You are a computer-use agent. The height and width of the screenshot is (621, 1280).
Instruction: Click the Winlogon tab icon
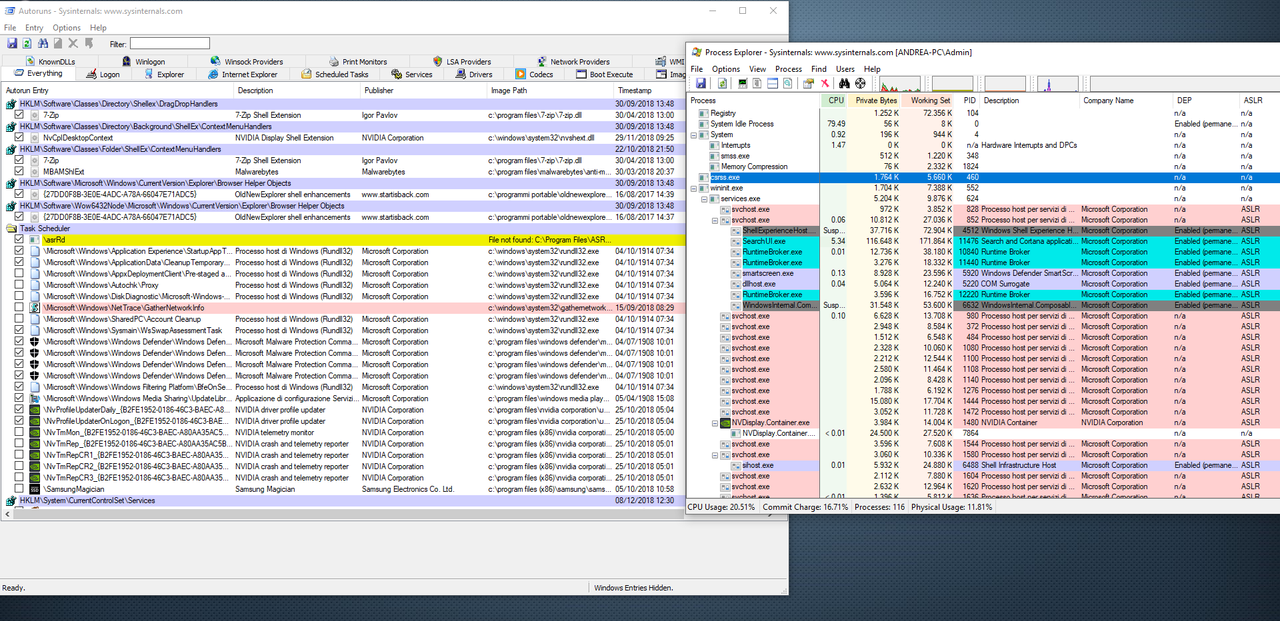click(x=126, y=61)
